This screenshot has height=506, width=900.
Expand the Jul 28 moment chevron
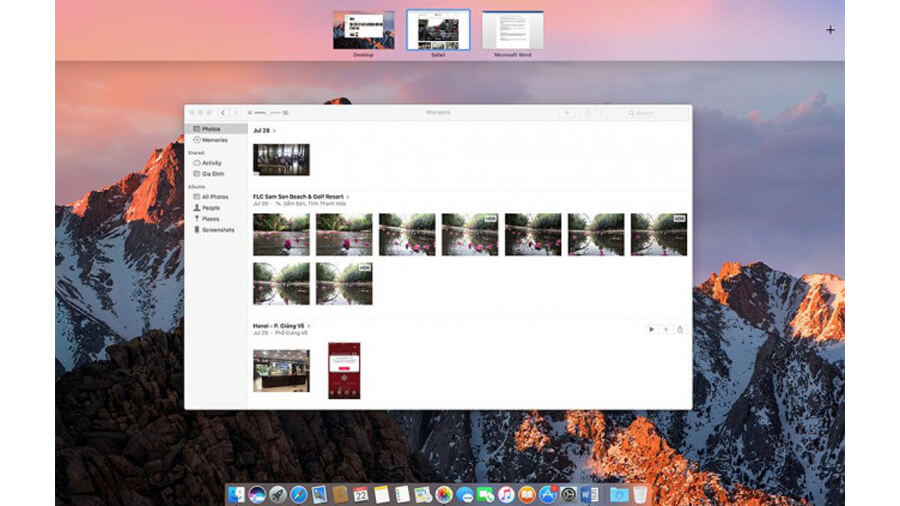[275, 131]
